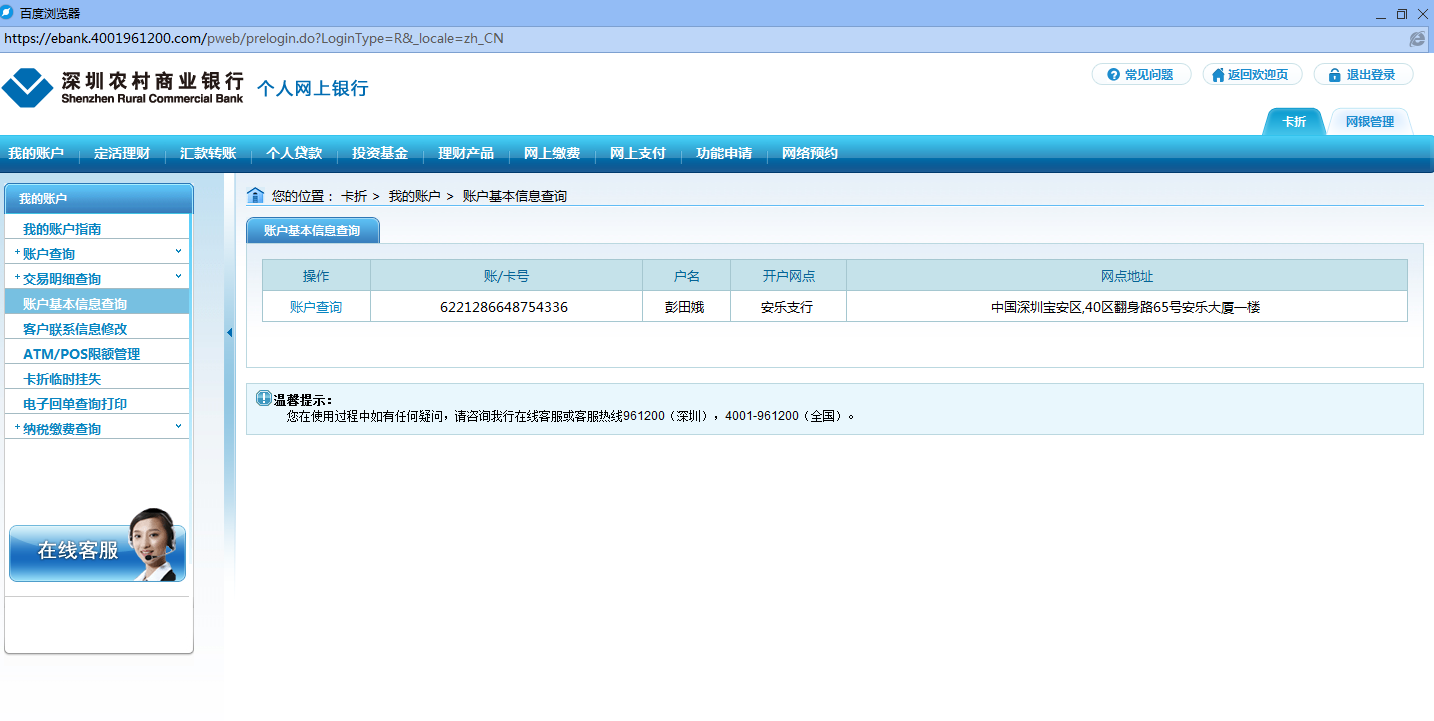The height and width of the screenshot is (721, 1434).
Task: Log out with 退出登录 button
Action: 1362,75
